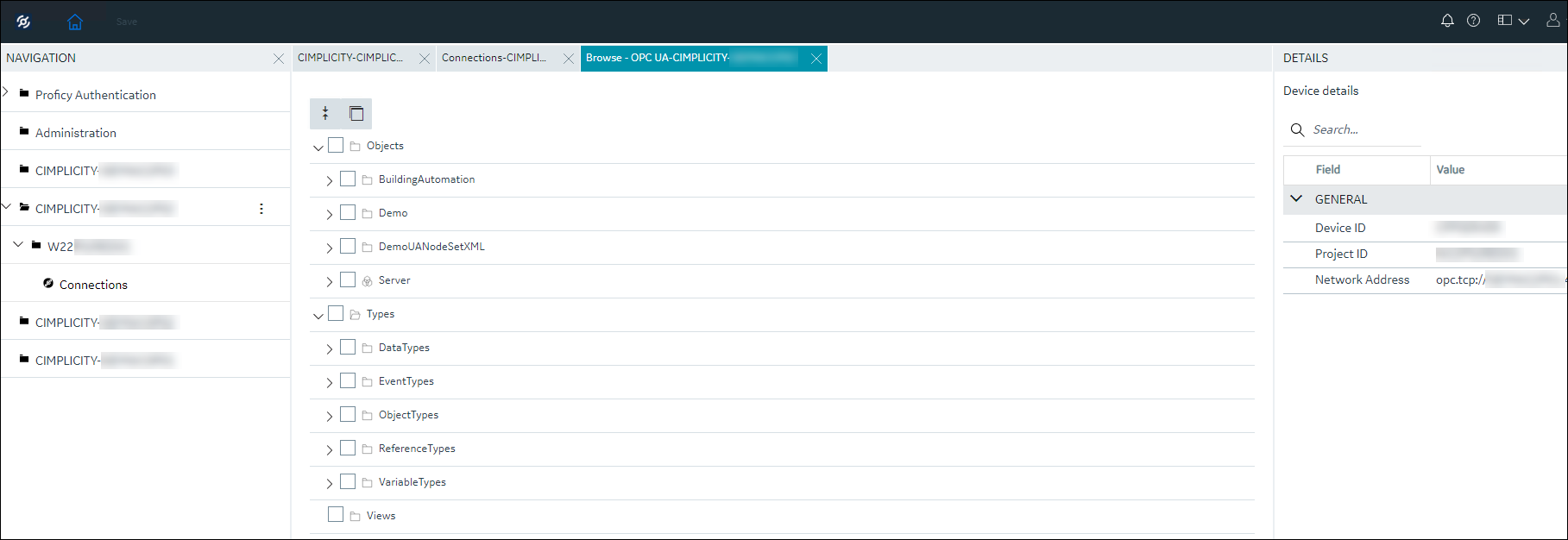Click the Connections node icon
The image size is (1568, 540).
[x=48, y=283]
